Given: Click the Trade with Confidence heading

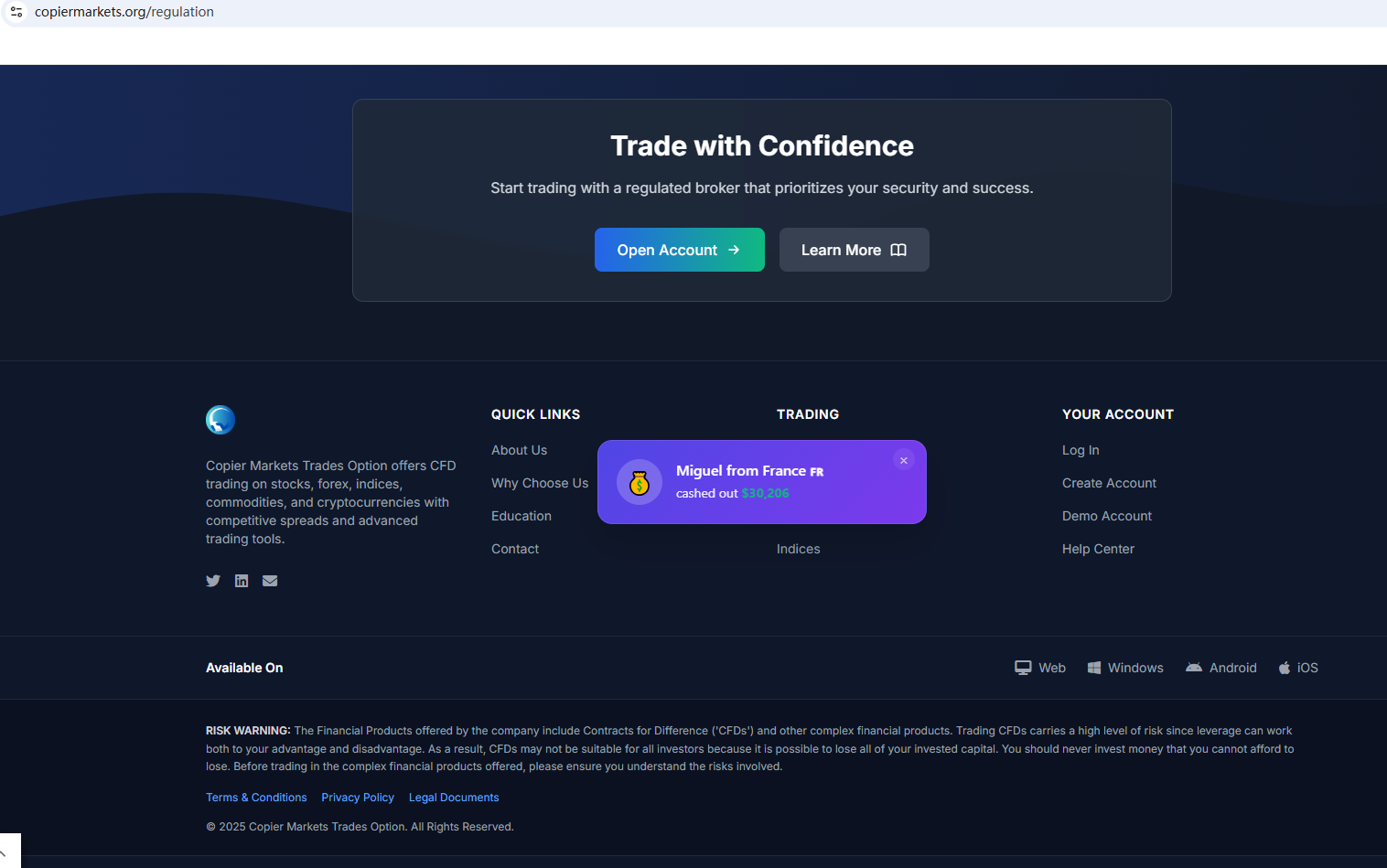Looking at the screenshot, I should click(762, 145).
